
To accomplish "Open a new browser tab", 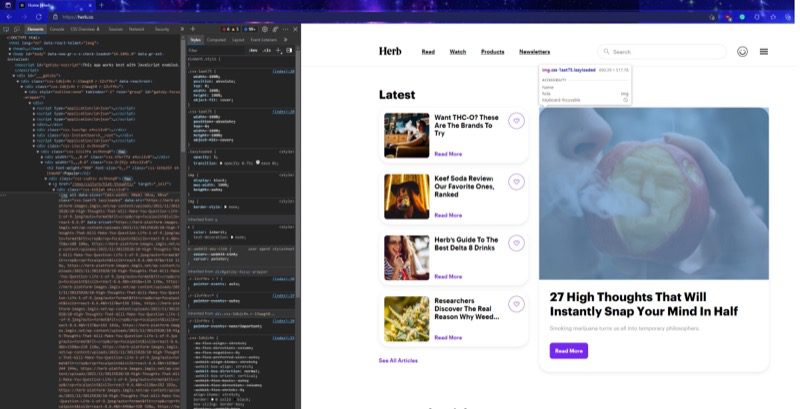I will click(101, 5).
